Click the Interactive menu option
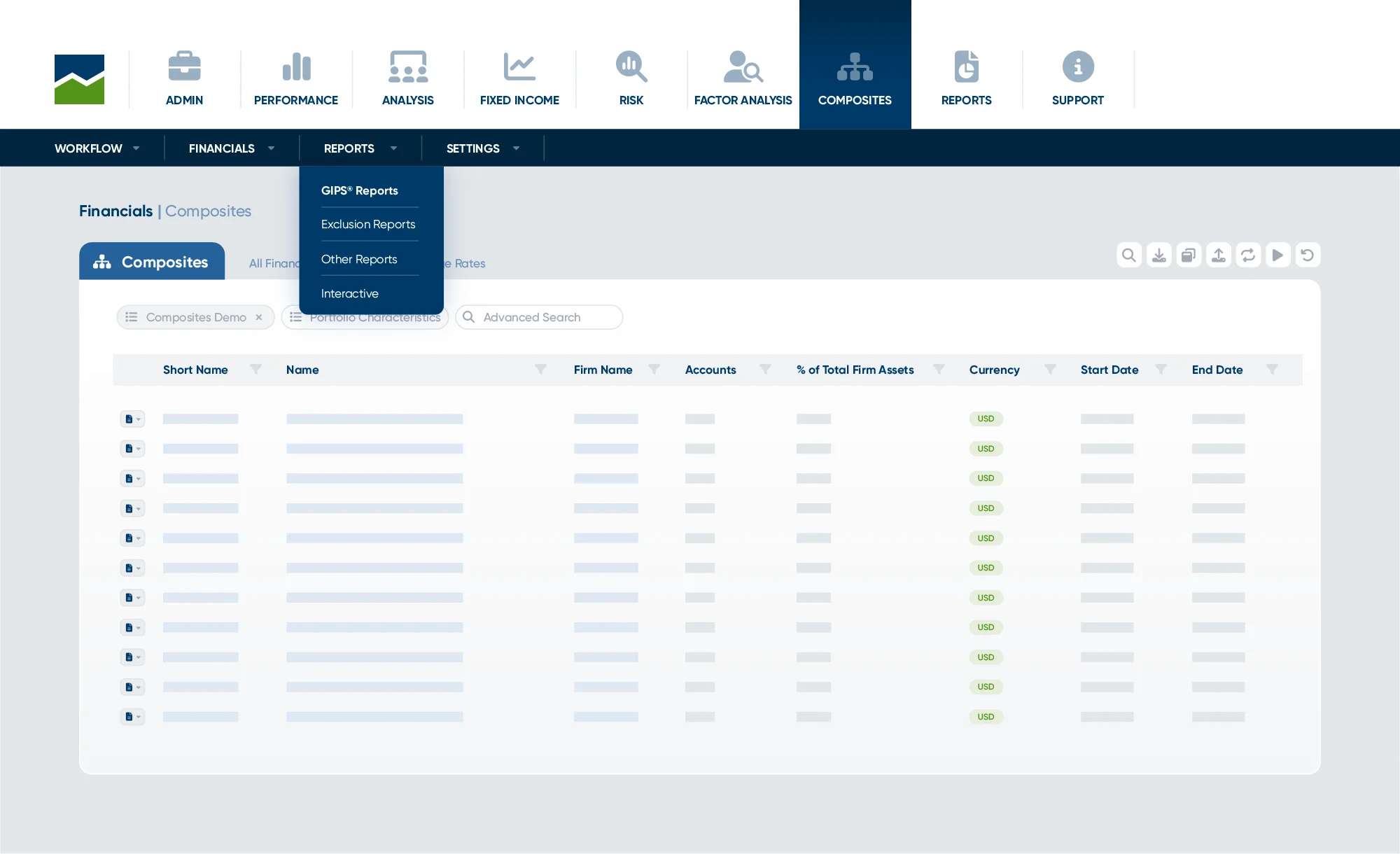The height and width of the screenshot is (854, 1400). 350,294
